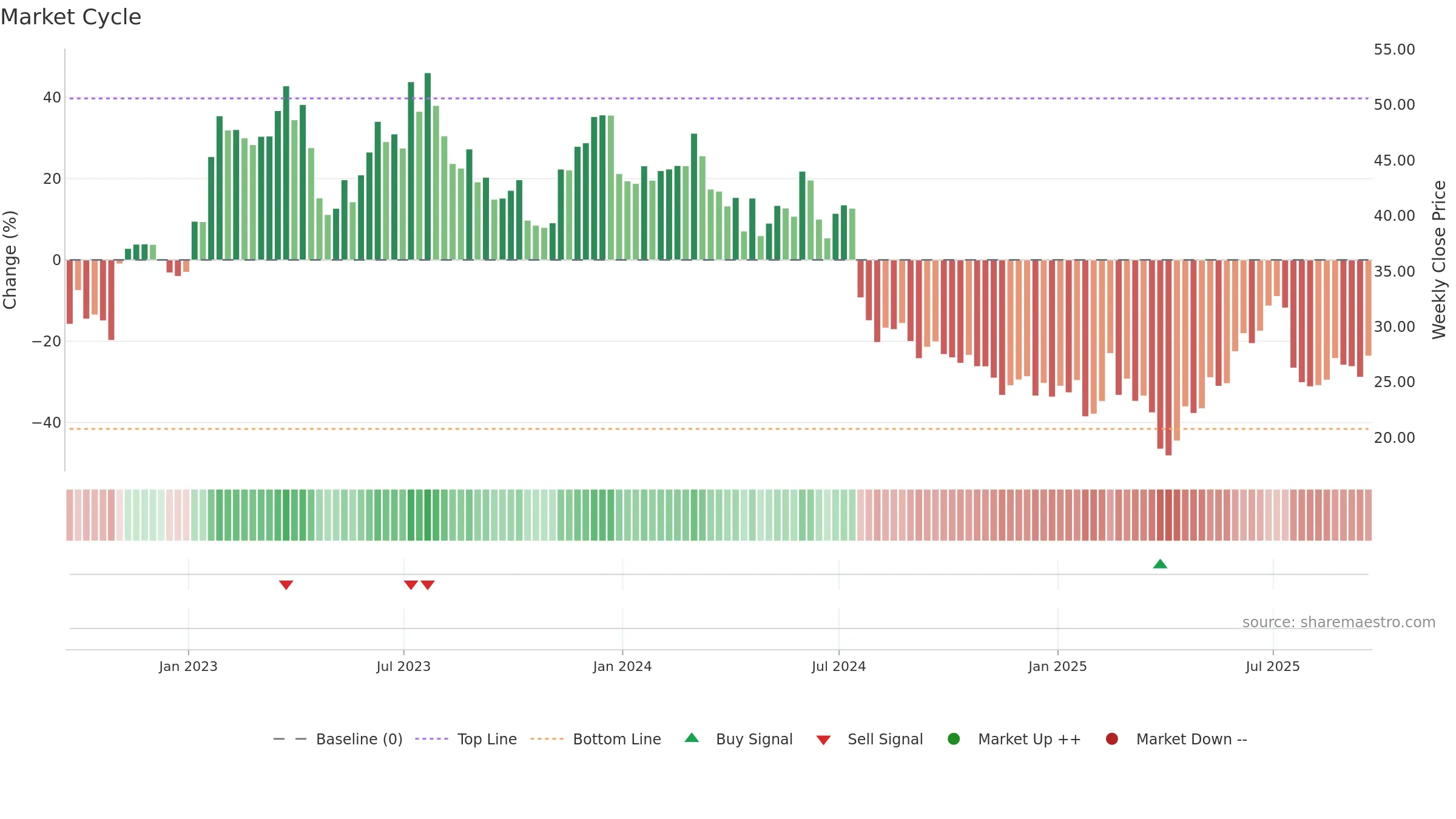Click the Buy Signal legend triangle icon
Viewport: 1456px width, 819px height.
click(x=692, y=738)
